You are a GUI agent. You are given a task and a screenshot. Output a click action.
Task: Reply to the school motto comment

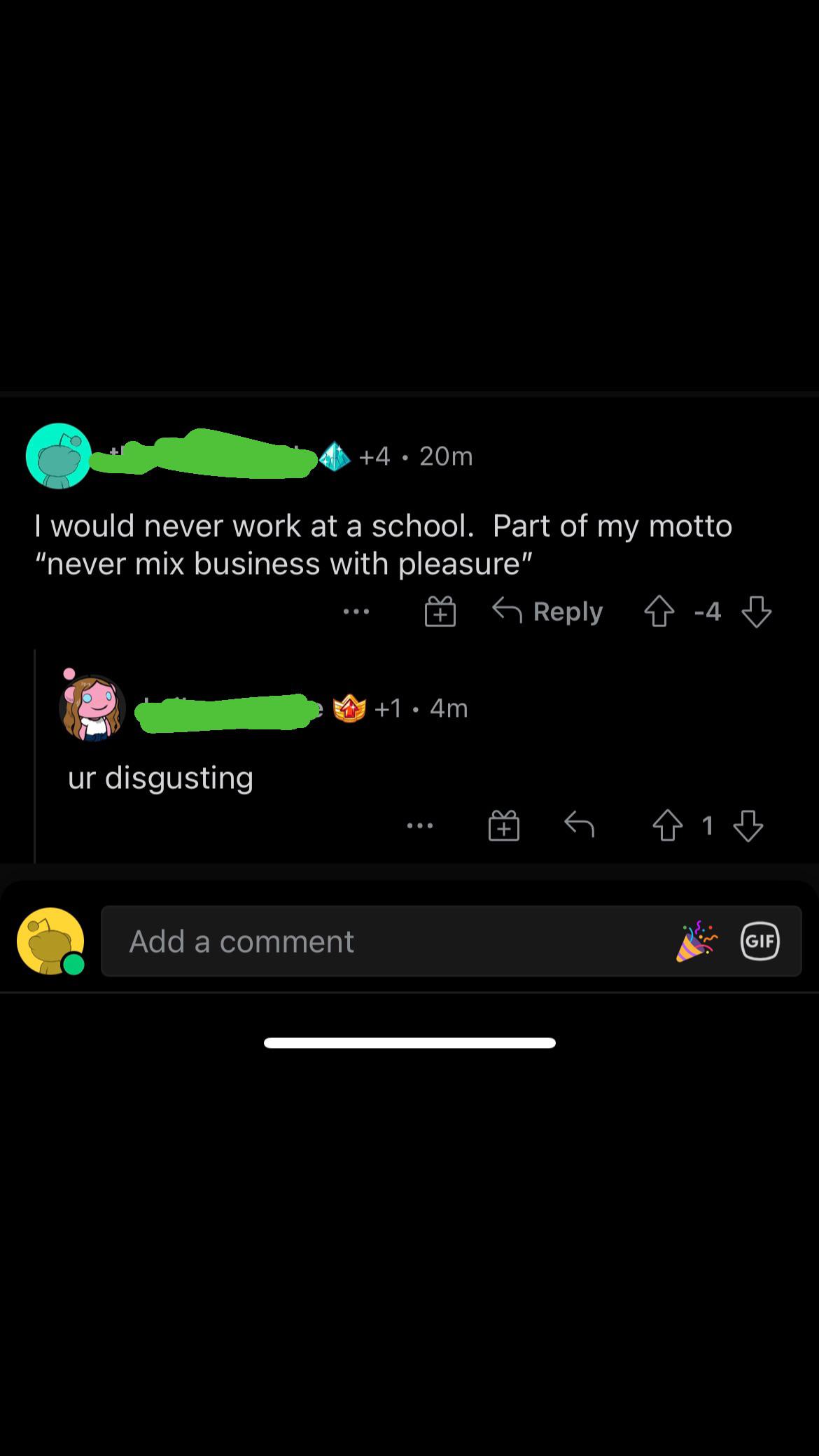point(547,612)
